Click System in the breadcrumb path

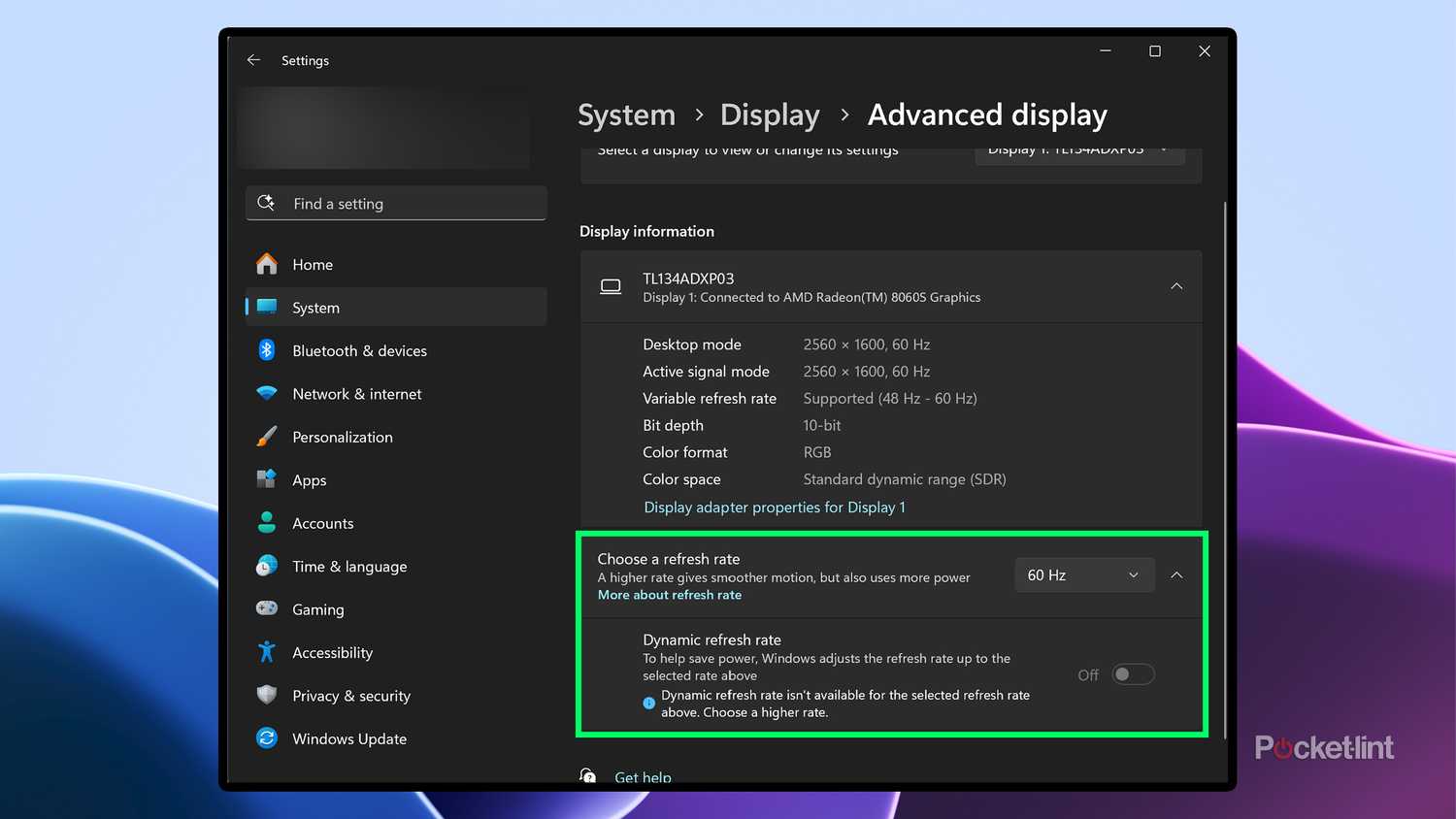tap(625, 115)
